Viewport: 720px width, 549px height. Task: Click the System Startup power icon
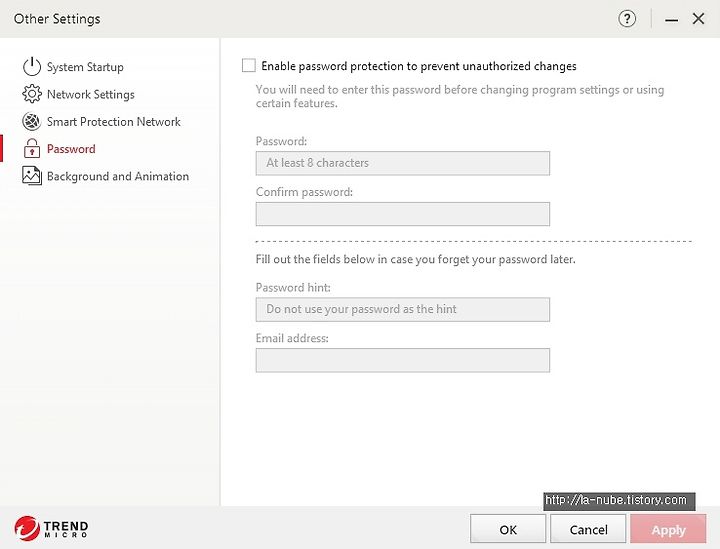coord(32,67)
